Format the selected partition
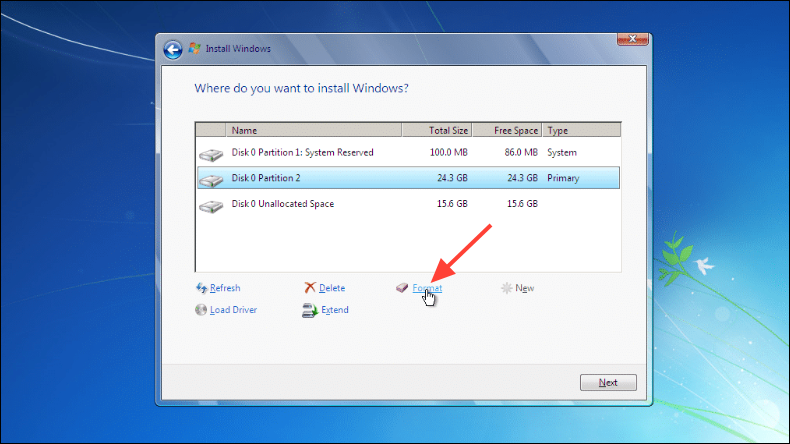790x444 pixels. 427,288
